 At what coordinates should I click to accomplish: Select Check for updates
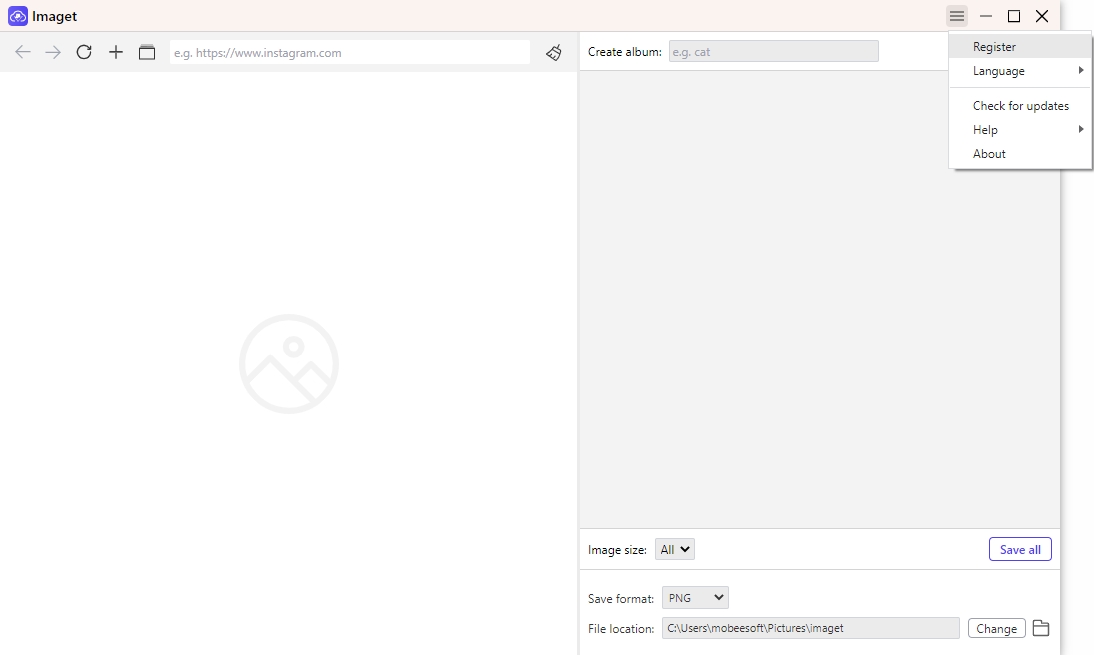point(1020,106)
